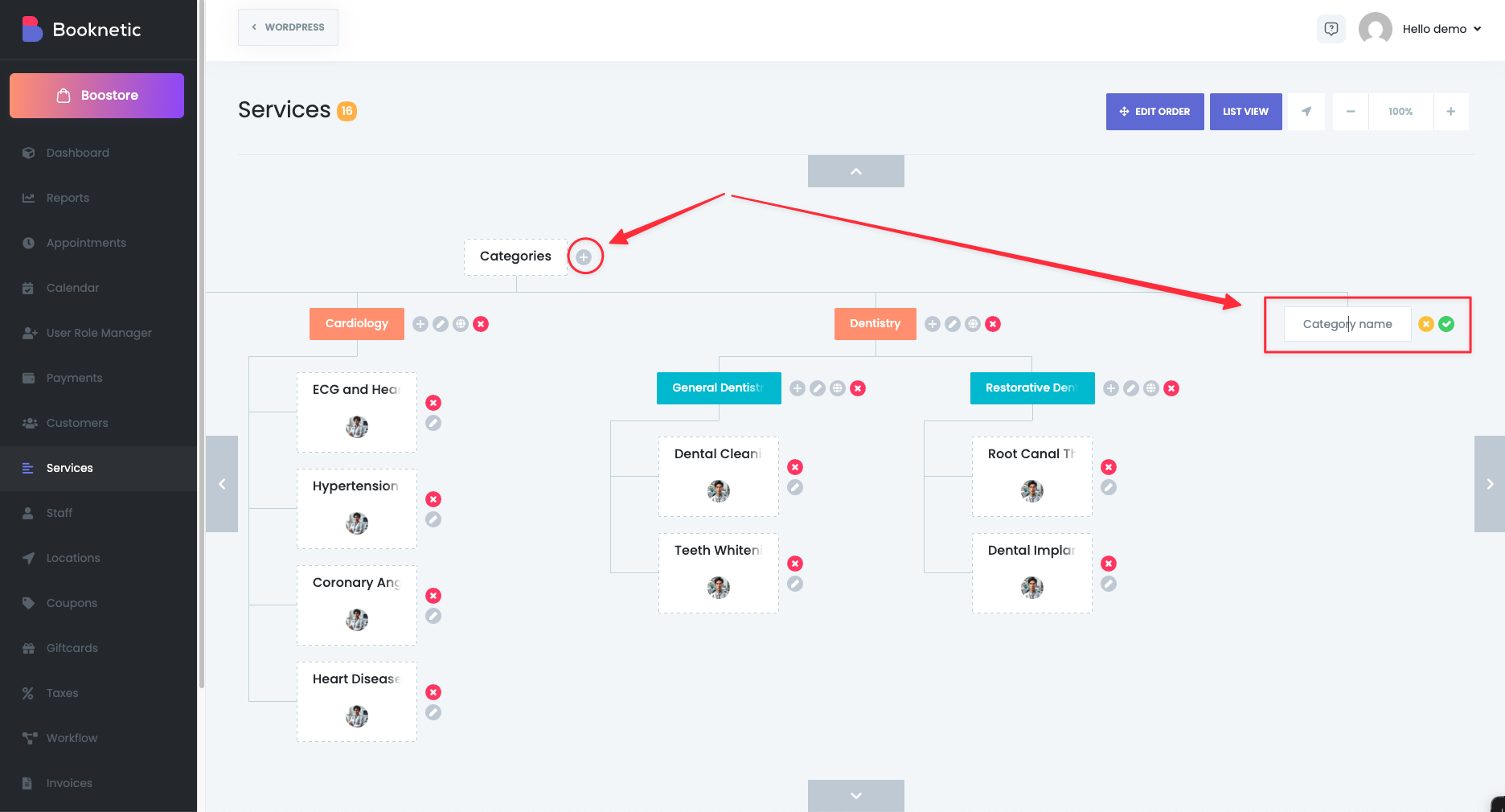The width and height of the screenshot is (1505, 812).
Task: Zoom in with the plus button
Action: pyautogui.click(x=1450, y=112)
